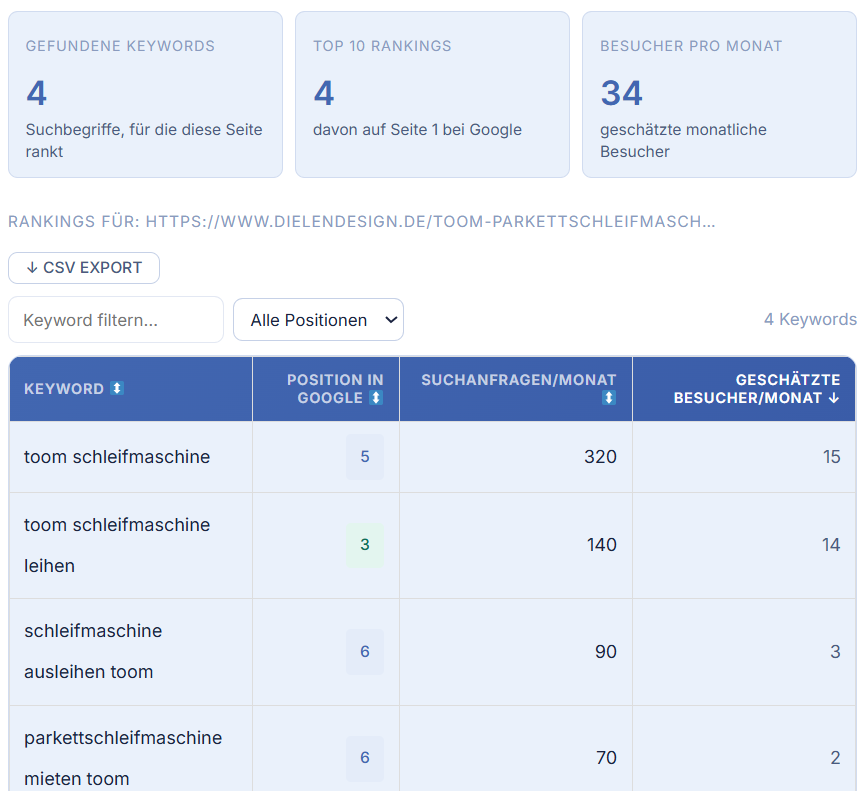Click the Suchanfragen/Monat header
This screenshot has height=791, width=862.
[x=516, y=389]
